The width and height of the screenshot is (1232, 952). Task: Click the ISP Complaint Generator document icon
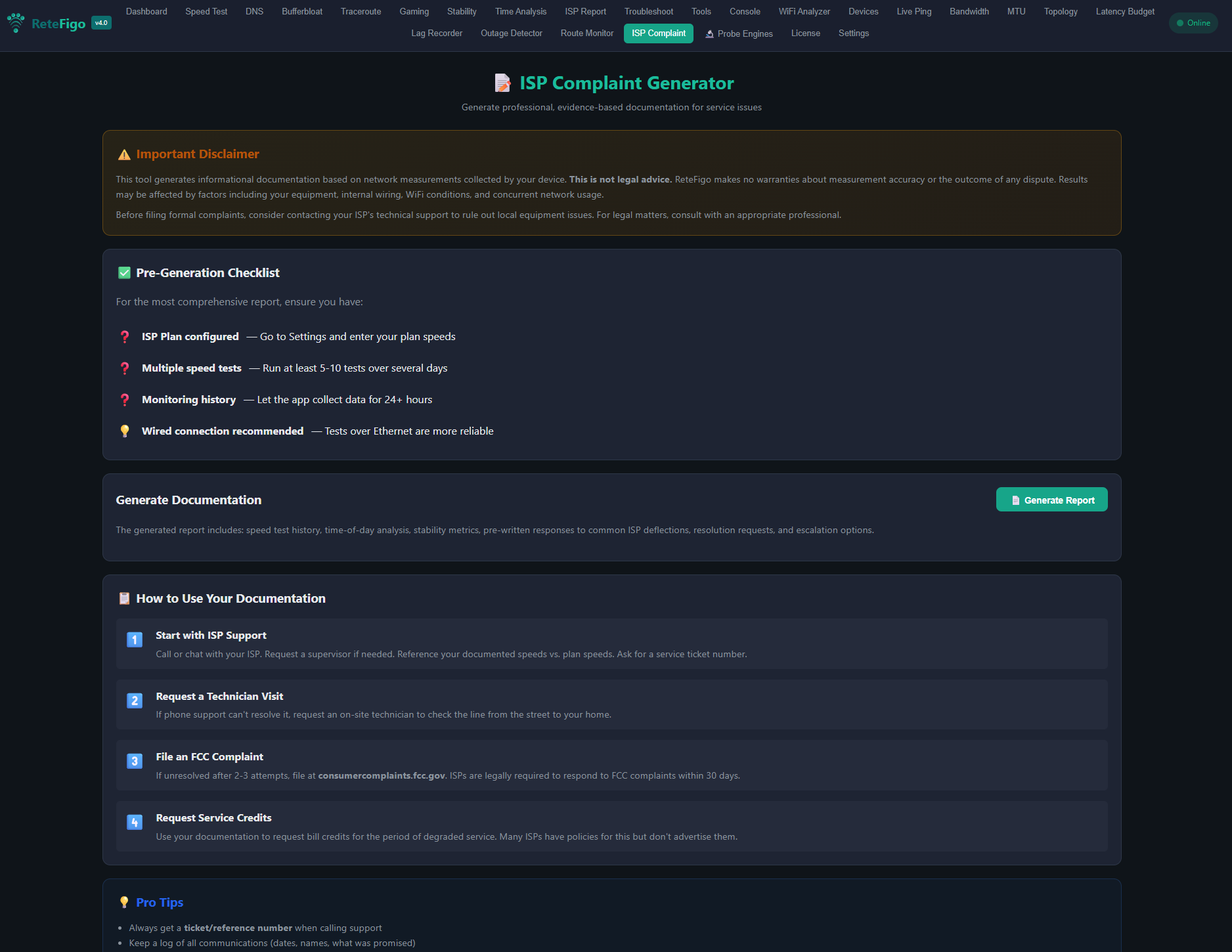[502, 83]
